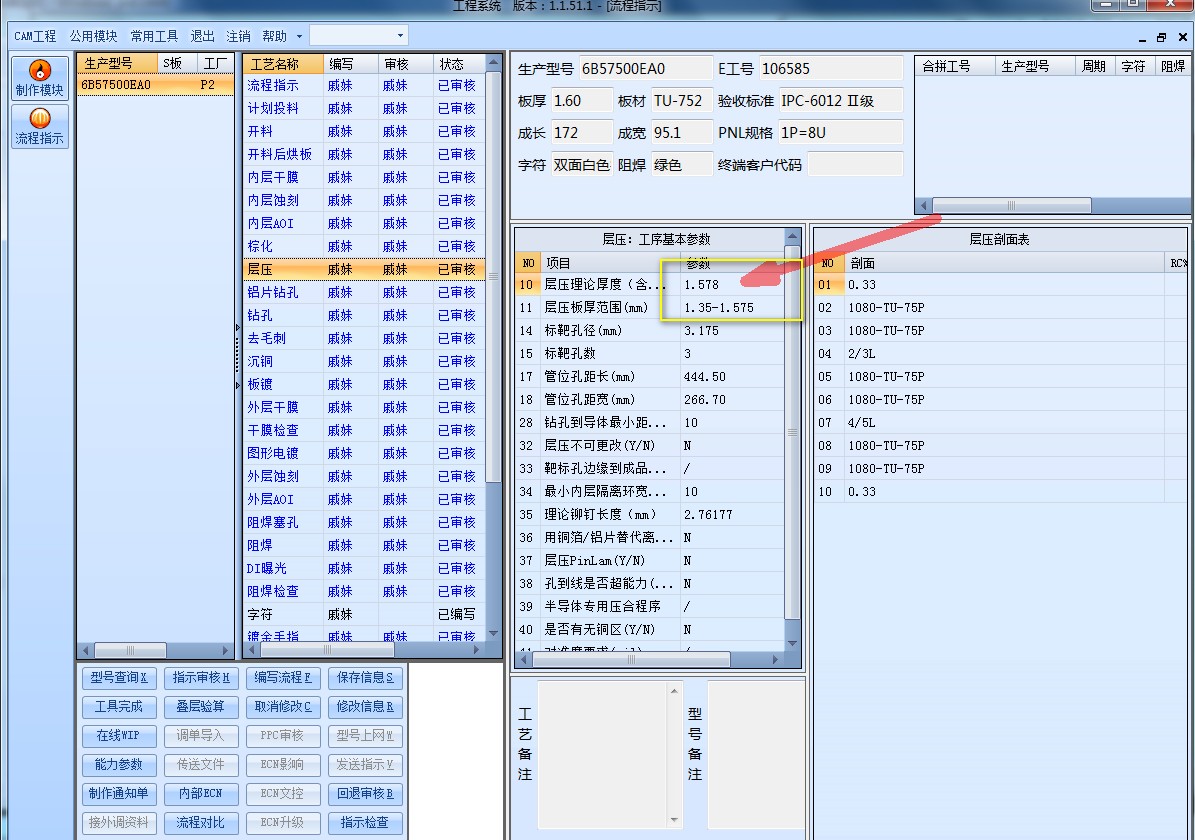Select parameter row 管位孔距长(mm)
Screen dimensions: 1195x840
coord(650,377)
